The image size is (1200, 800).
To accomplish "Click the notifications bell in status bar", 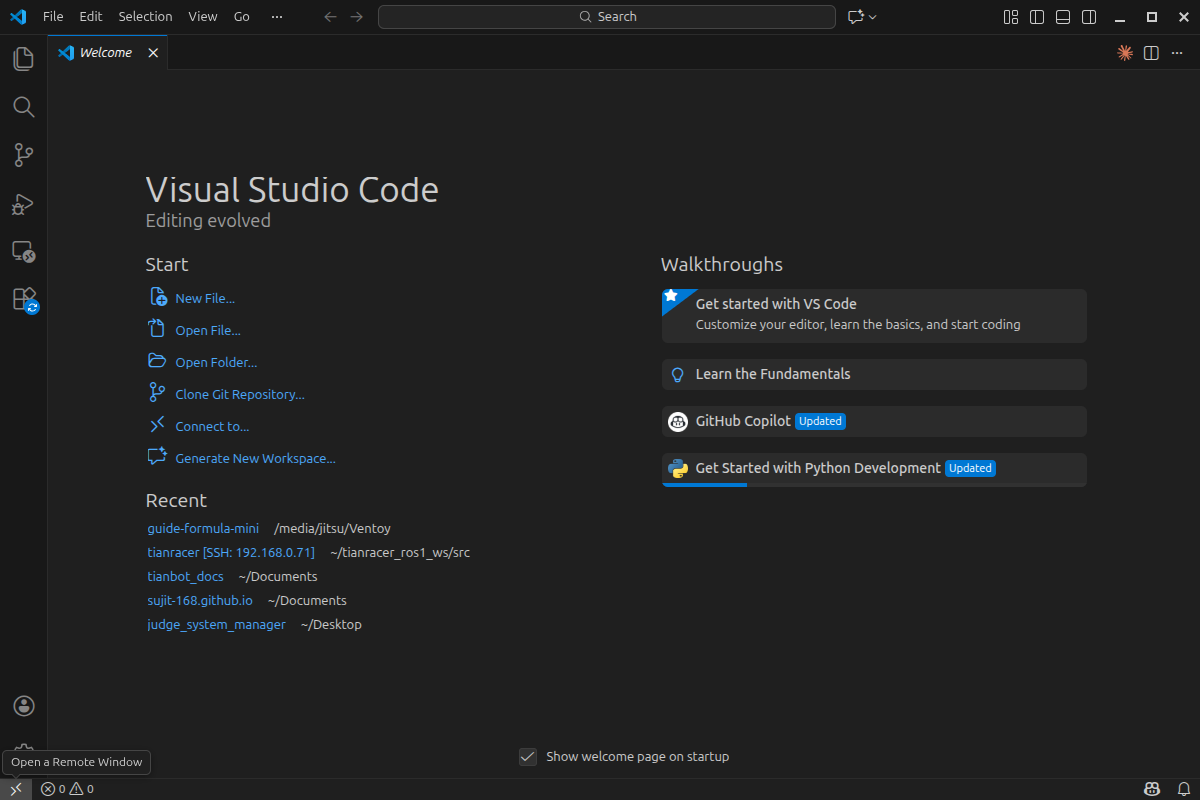I will (1184, 789).
